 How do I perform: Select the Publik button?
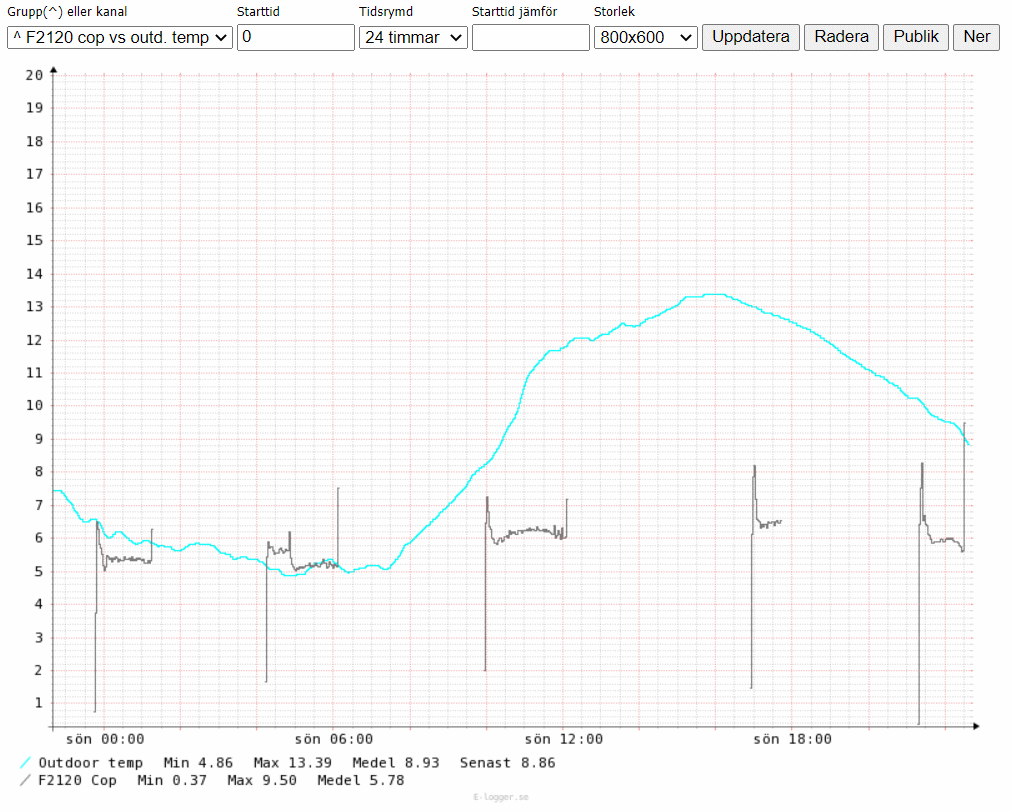[x=915, y=37]
